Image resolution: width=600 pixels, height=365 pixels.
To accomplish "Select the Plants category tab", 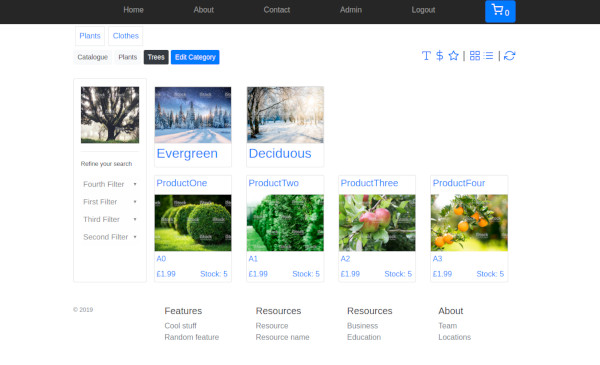I will 90,36.
